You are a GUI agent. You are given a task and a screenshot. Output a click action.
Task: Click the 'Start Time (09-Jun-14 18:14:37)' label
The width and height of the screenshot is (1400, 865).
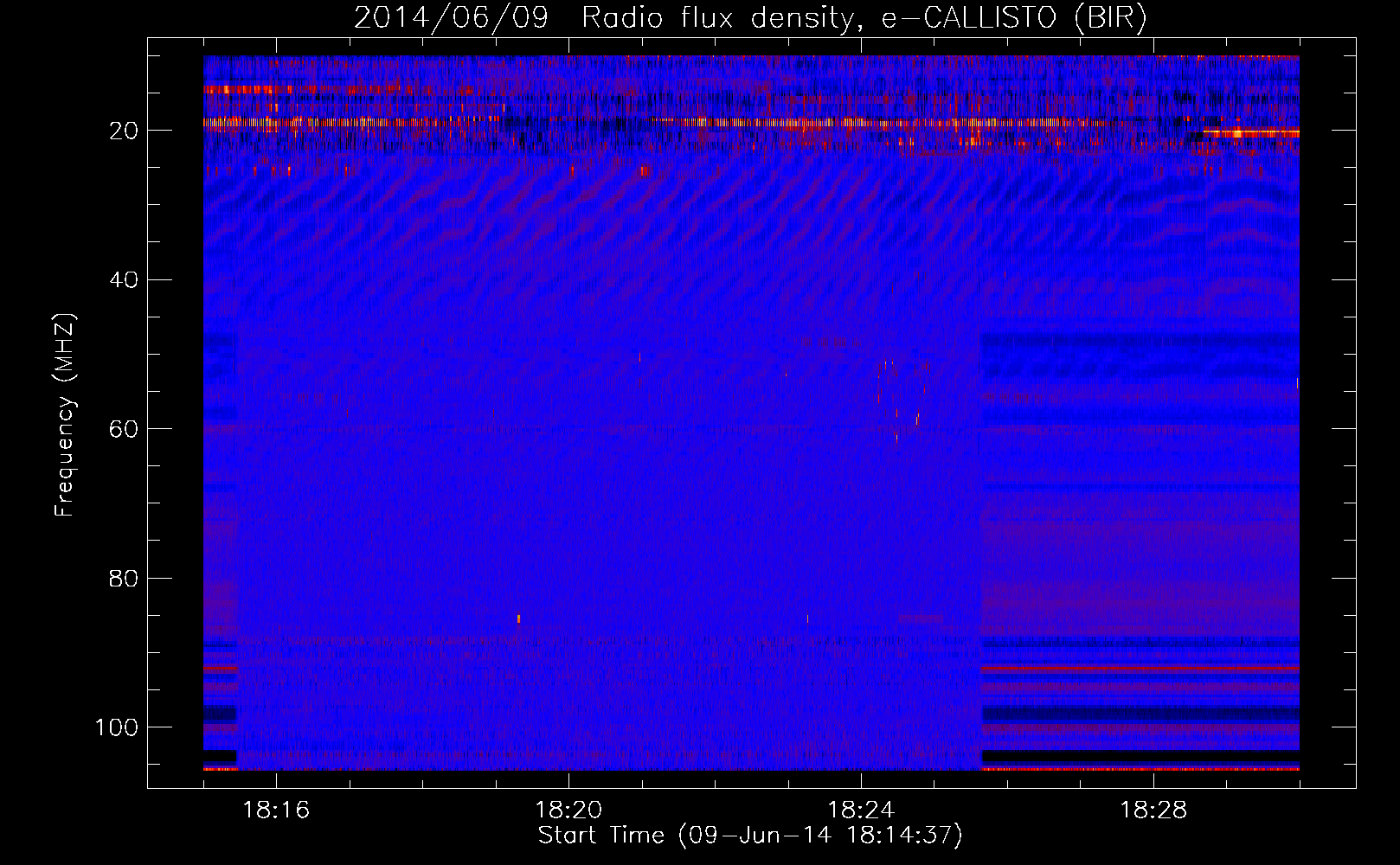point(750,836)
